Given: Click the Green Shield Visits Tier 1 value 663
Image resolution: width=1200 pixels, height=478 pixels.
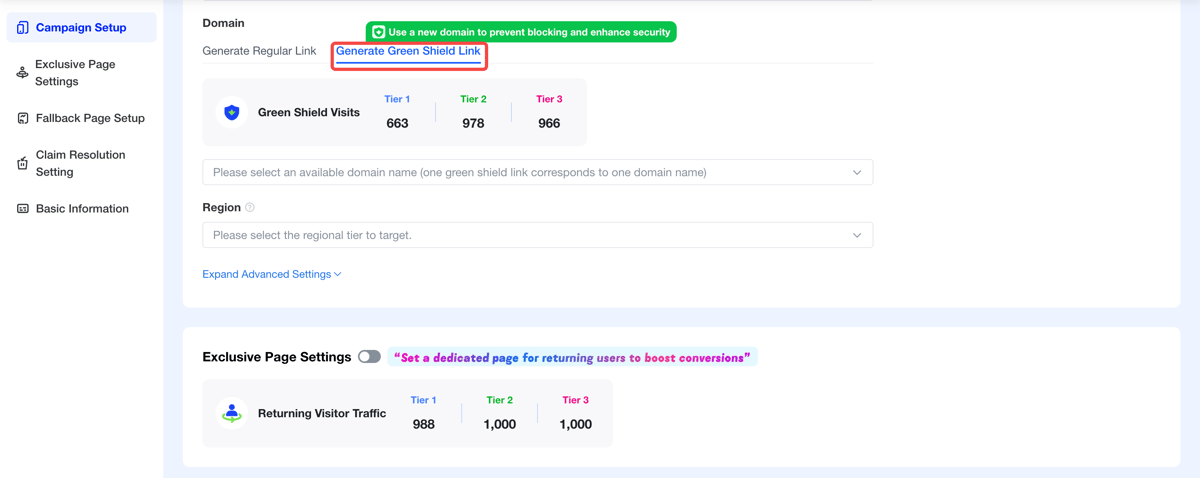Looking at the screenshot, I should [397, 123].
